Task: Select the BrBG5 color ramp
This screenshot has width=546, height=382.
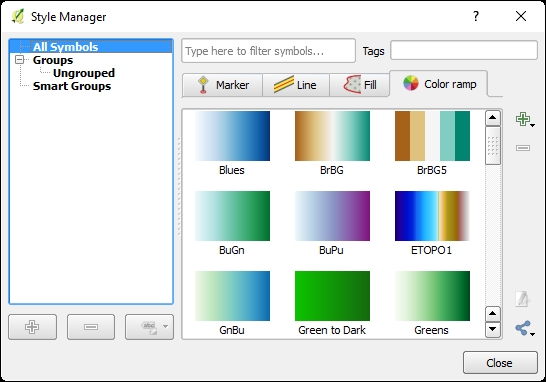Action: (432, 143)
